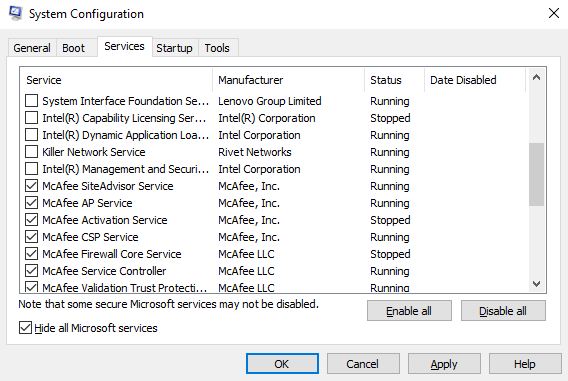
Task: Click Stopped status of Intel Capability Licensing
Action: click(390, 118)
